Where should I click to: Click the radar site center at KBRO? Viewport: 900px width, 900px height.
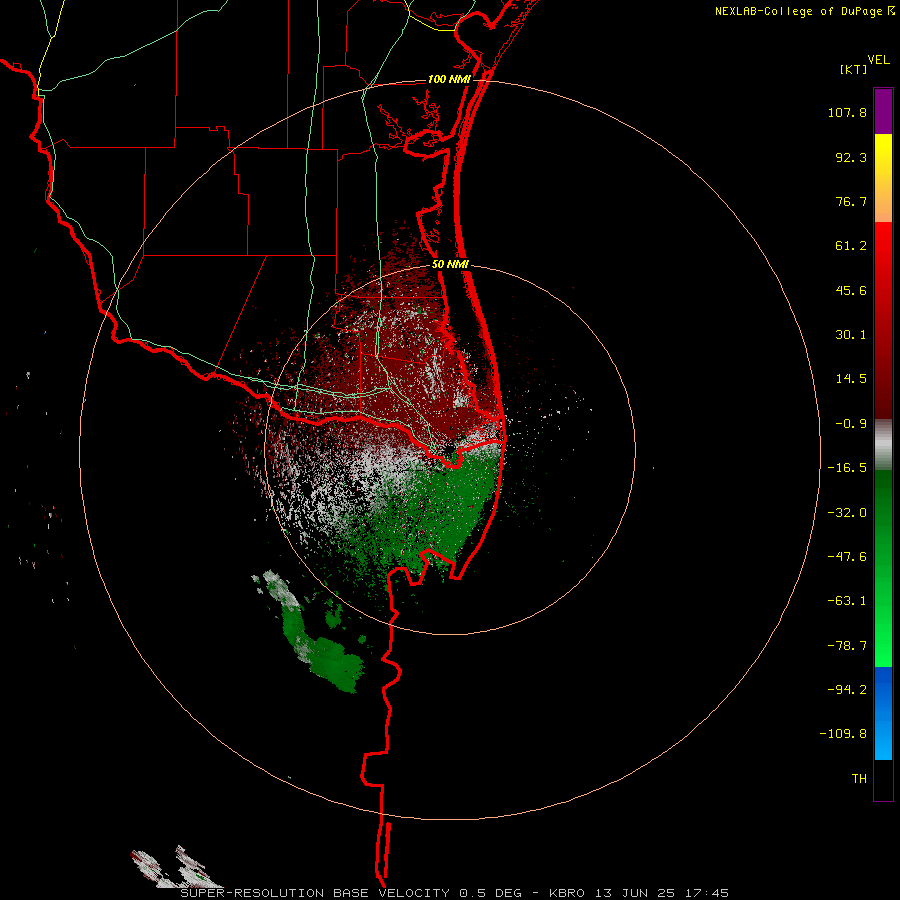click(449, 448)
